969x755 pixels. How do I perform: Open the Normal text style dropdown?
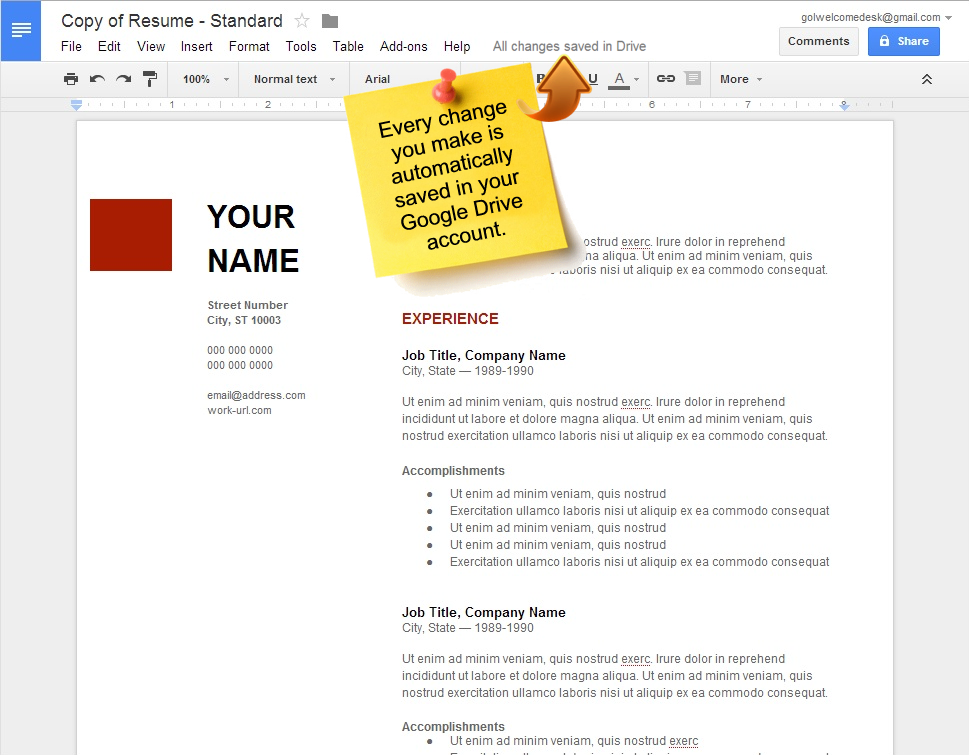pyautogui.click(x=293, y=79)
